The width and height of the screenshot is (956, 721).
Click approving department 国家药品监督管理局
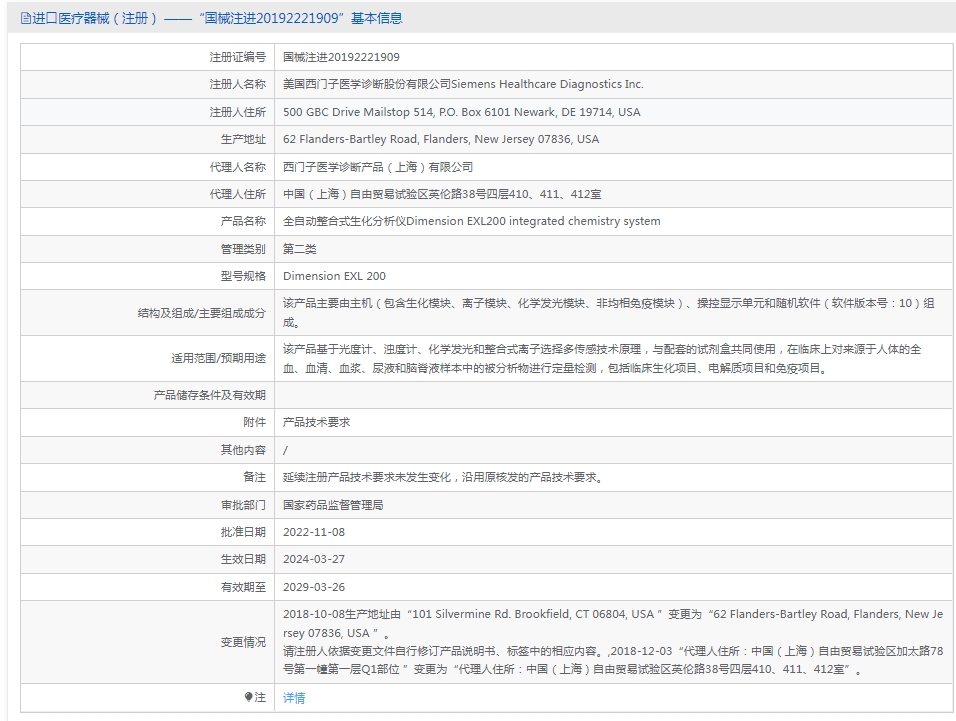tap(333, 505)
